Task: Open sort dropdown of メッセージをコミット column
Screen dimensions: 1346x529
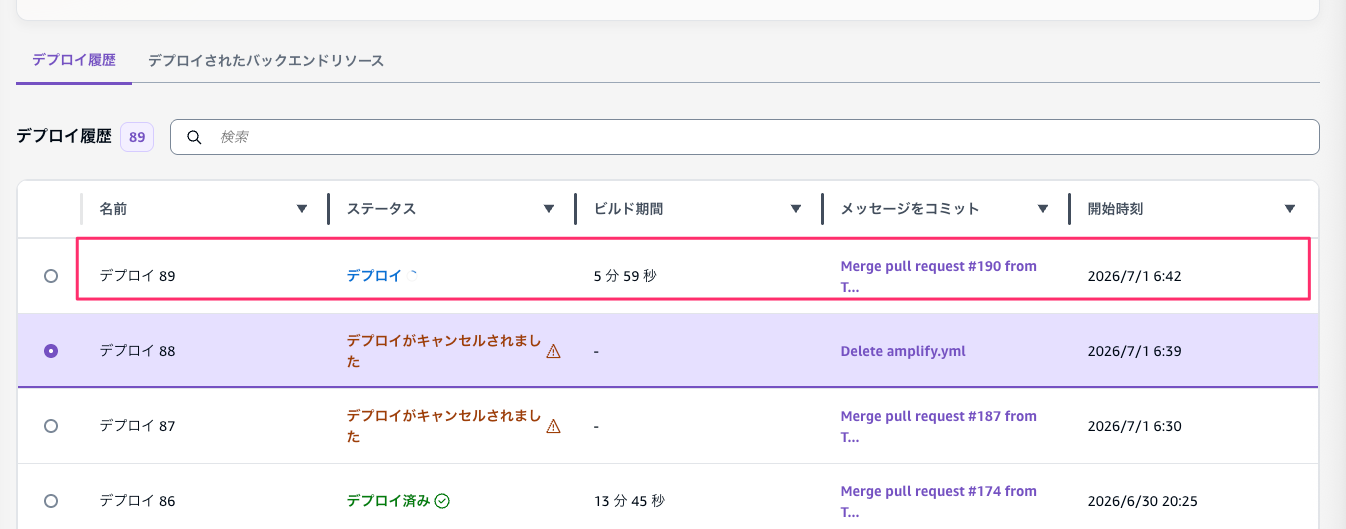Action: click(x=1043, y=209)
